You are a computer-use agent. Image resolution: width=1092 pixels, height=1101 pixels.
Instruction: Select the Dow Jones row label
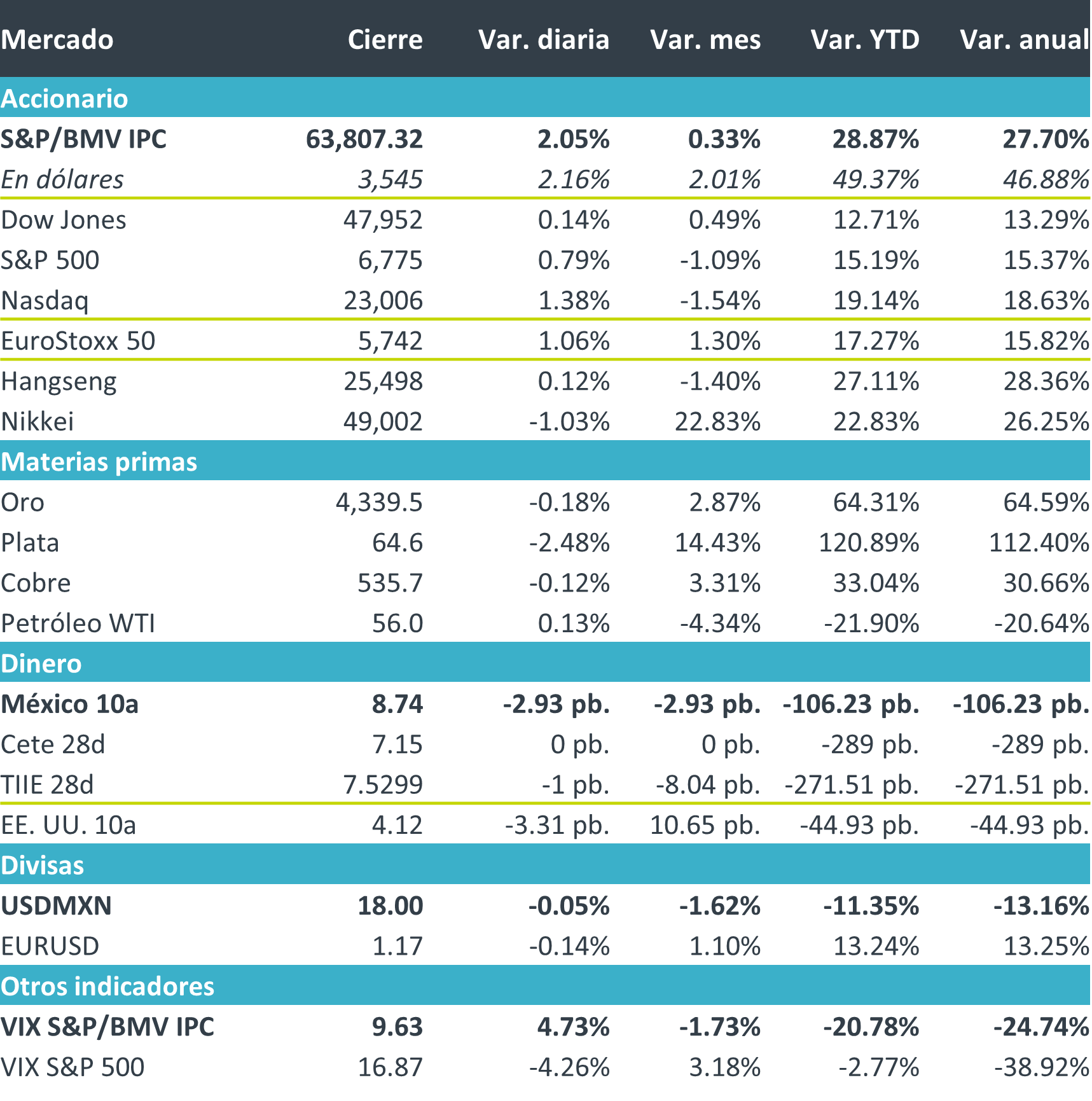64,220
